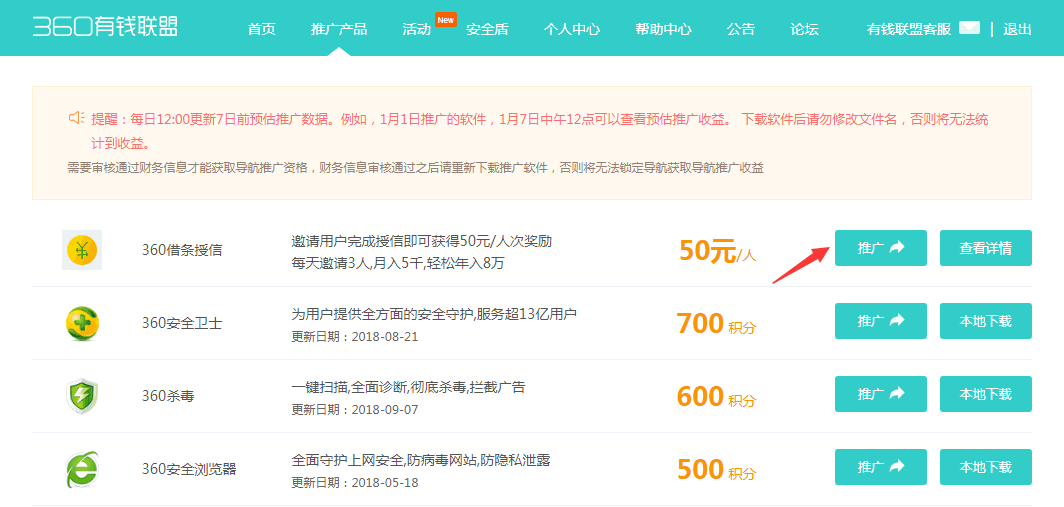Screen dimensions: 1064x507
Task: Click the speaker reminder icon
Action: click(76, 119)
